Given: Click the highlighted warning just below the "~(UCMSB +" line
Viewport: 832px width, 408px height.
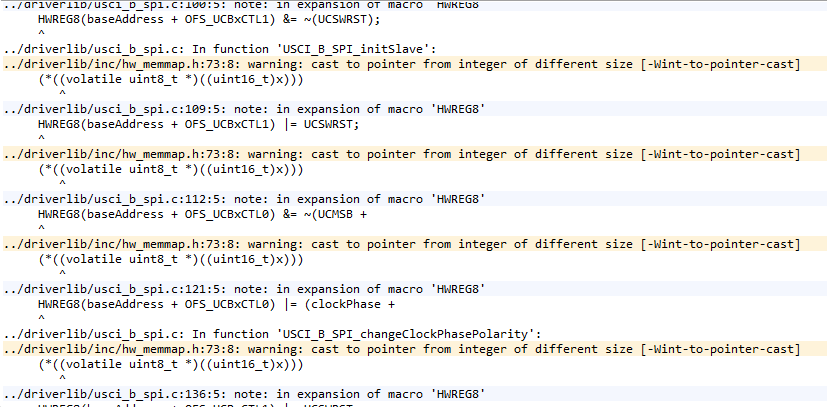Looking at the screenshot, I should [x=400, y=244].
